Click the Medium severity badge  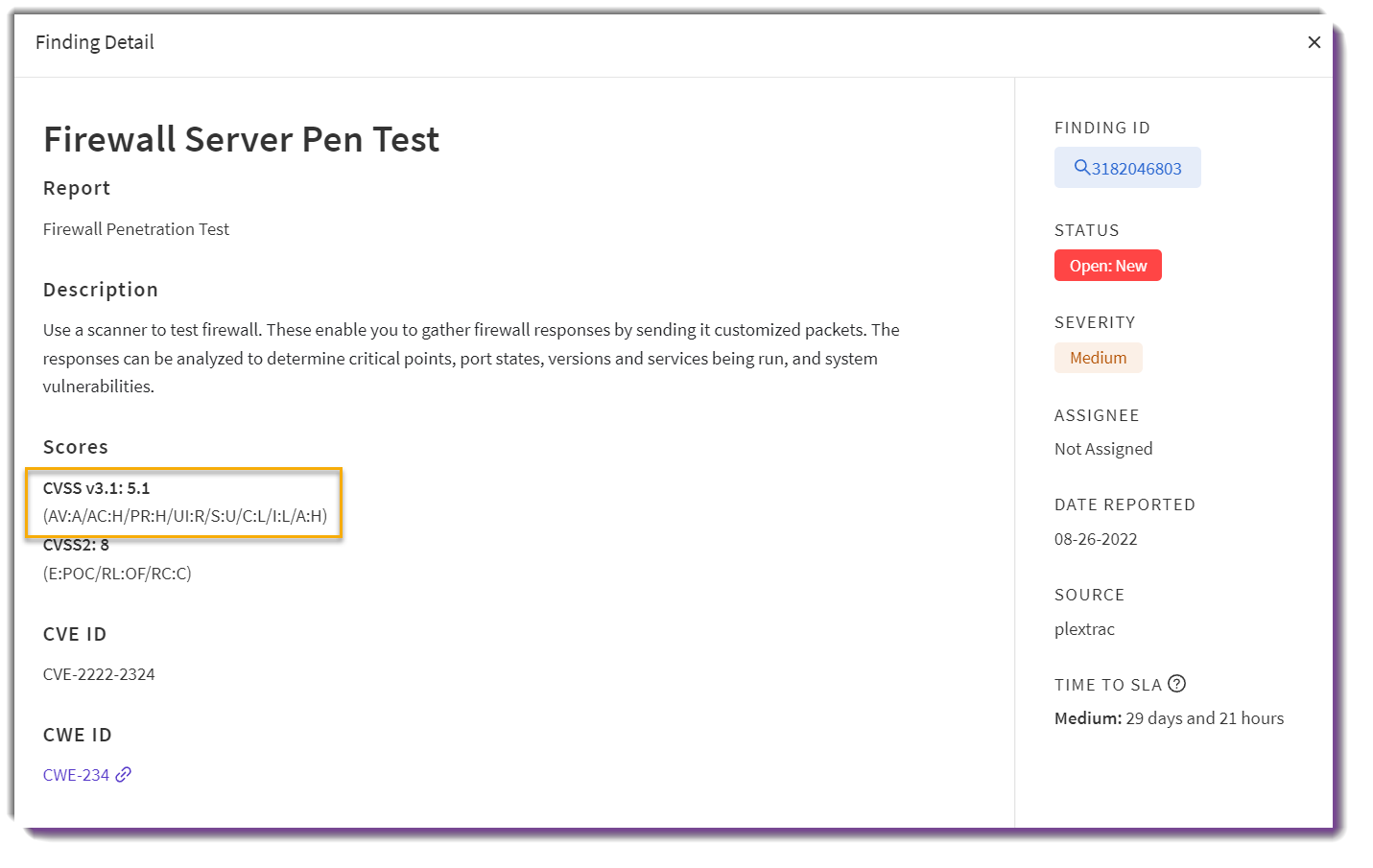pos(1098,358)
